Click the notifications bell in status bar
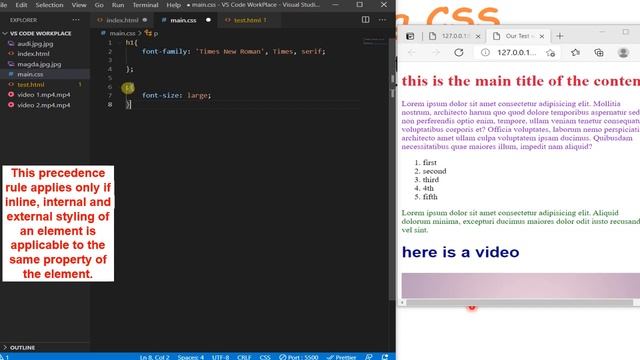The height and width of the screenshot is (360, 640). (x=385, y=357)
